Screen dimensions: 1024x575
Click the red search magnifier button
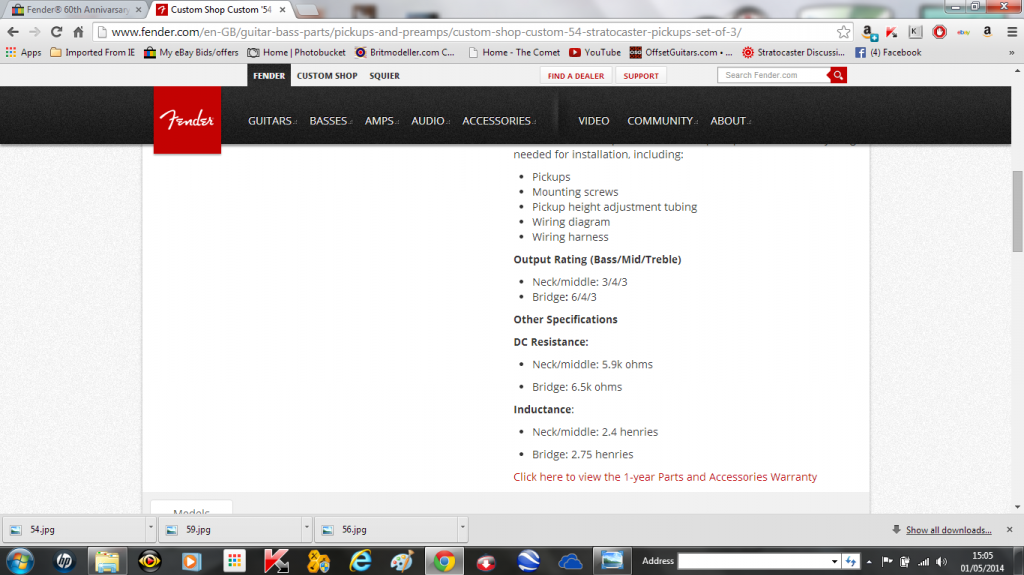pyautogui.click(x=838, y=75)
